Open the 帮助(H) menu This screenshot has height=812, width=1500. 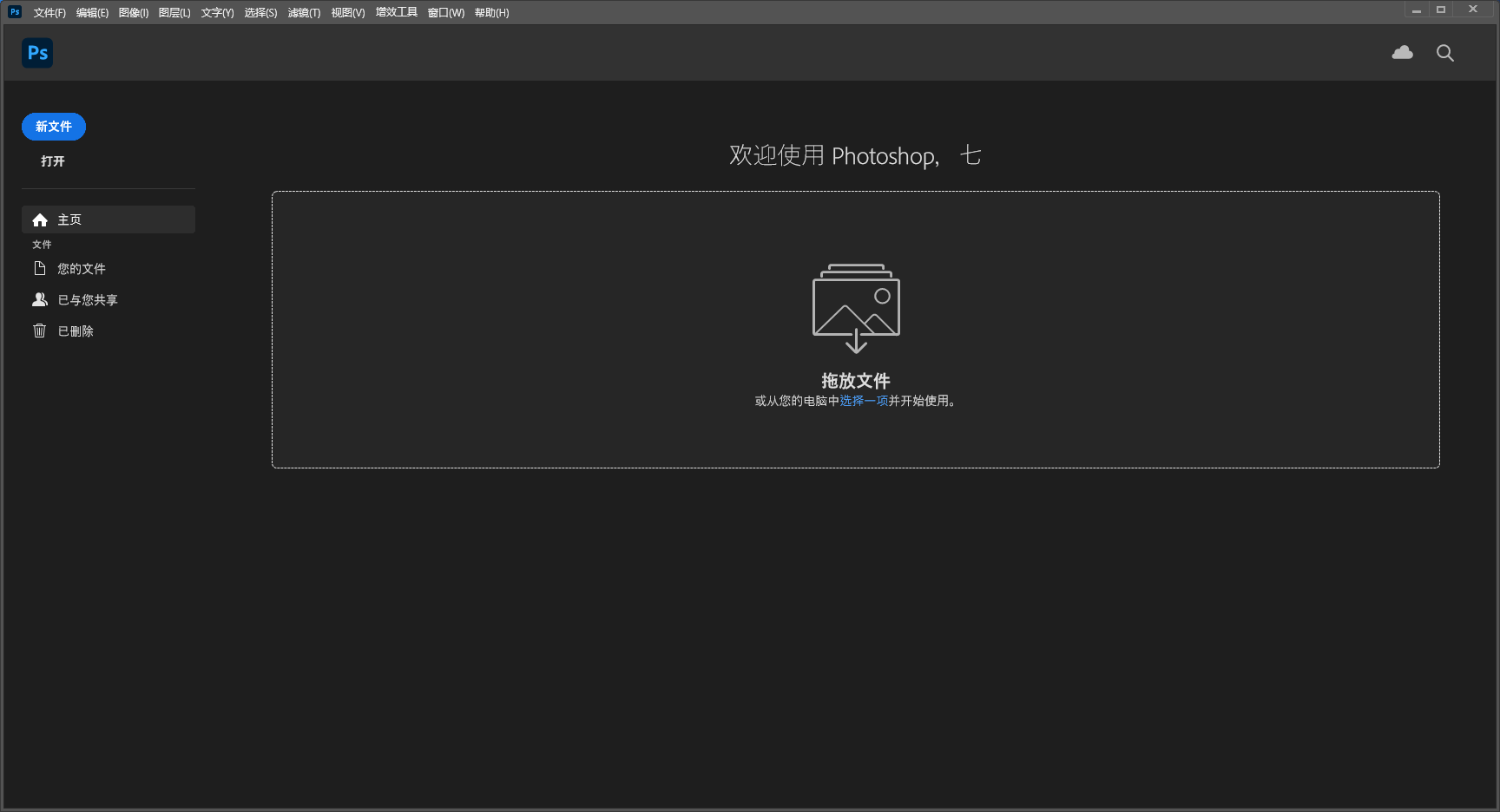491,12
